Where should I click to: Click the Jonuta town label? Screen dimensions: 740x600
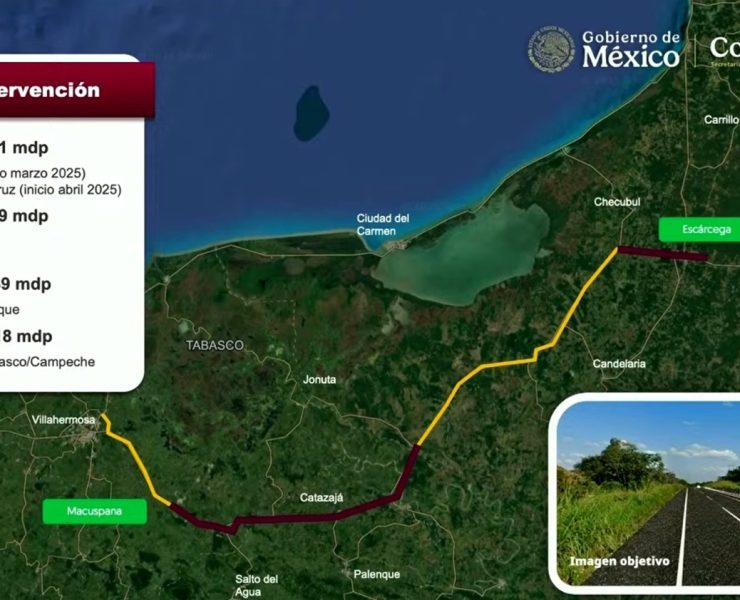click(x=319, y=380)
